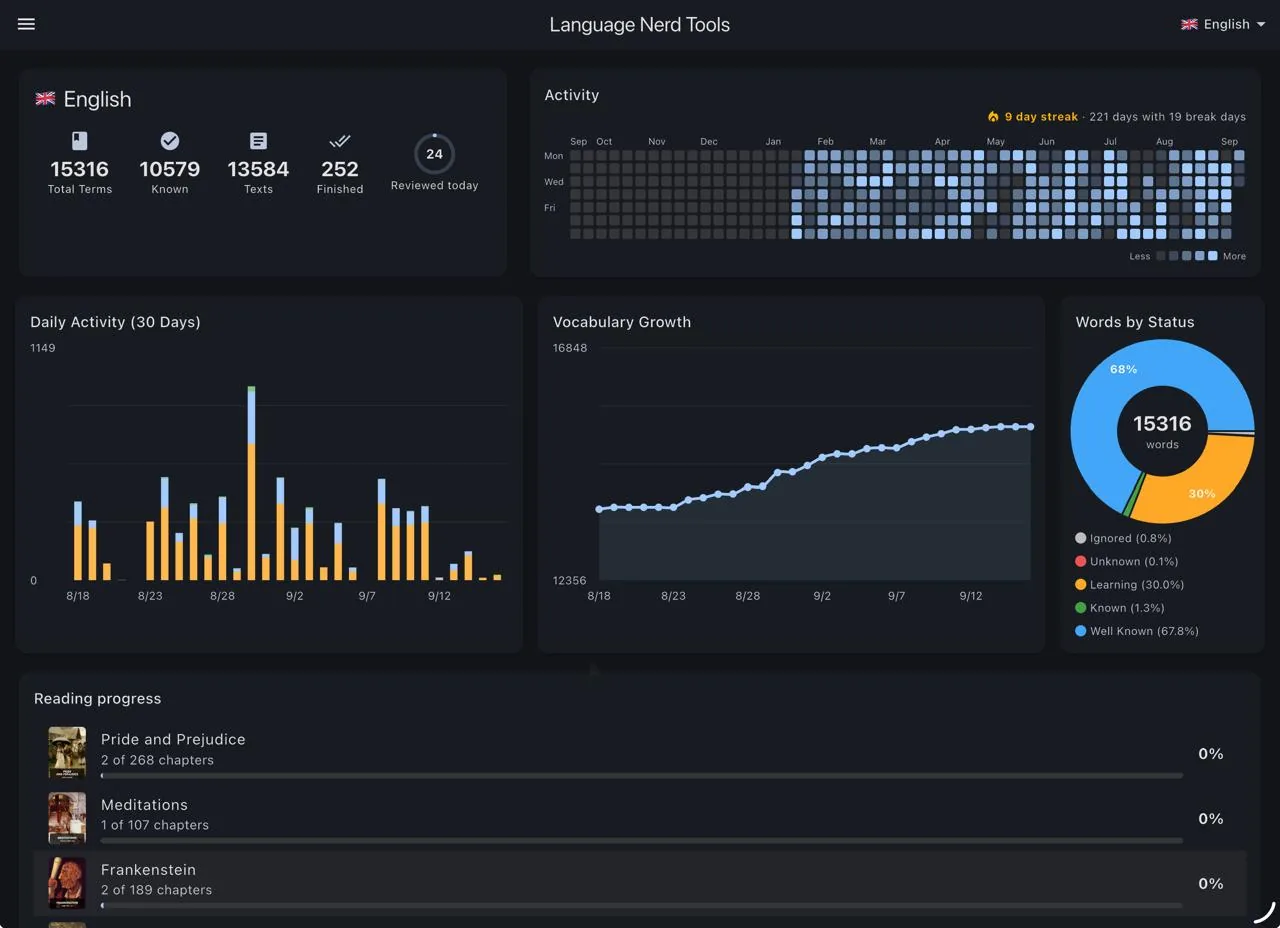The width and height of the screenshot is (1280, 928).
Task: Open the hamburger navigation menu
Action: [x=26, y=24]
